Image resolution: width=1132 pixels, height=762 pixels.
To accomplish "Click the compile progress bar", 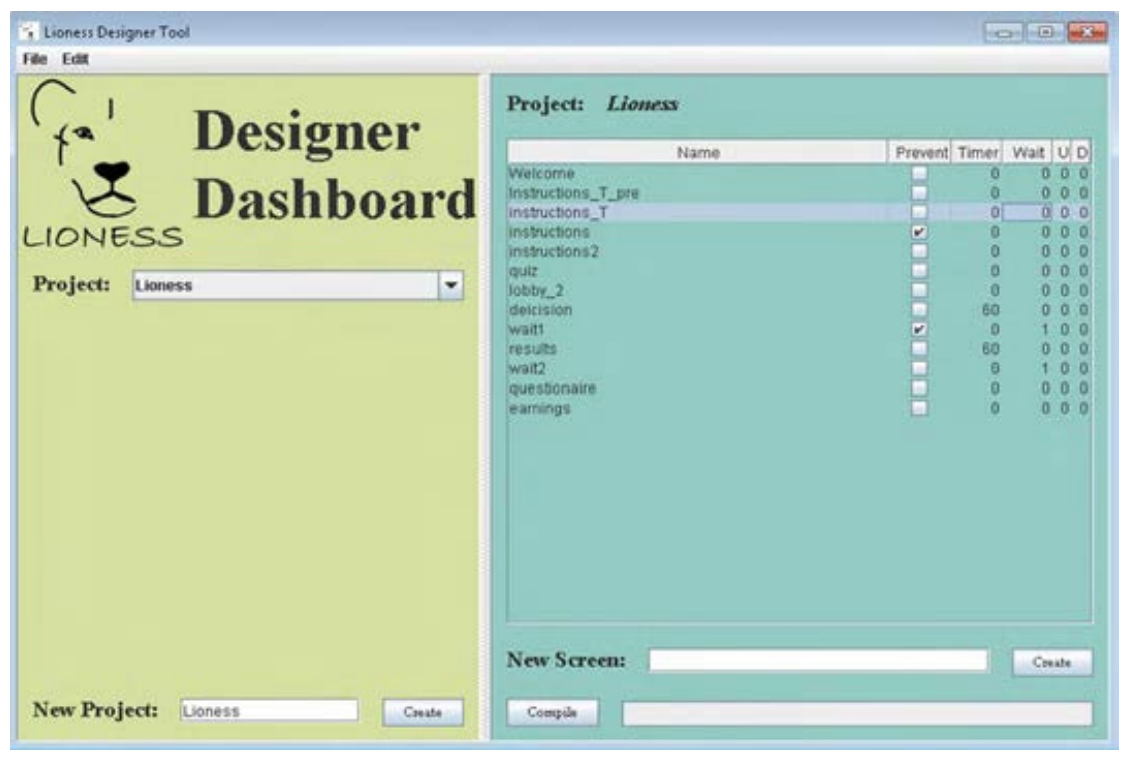I will point(857,713).
